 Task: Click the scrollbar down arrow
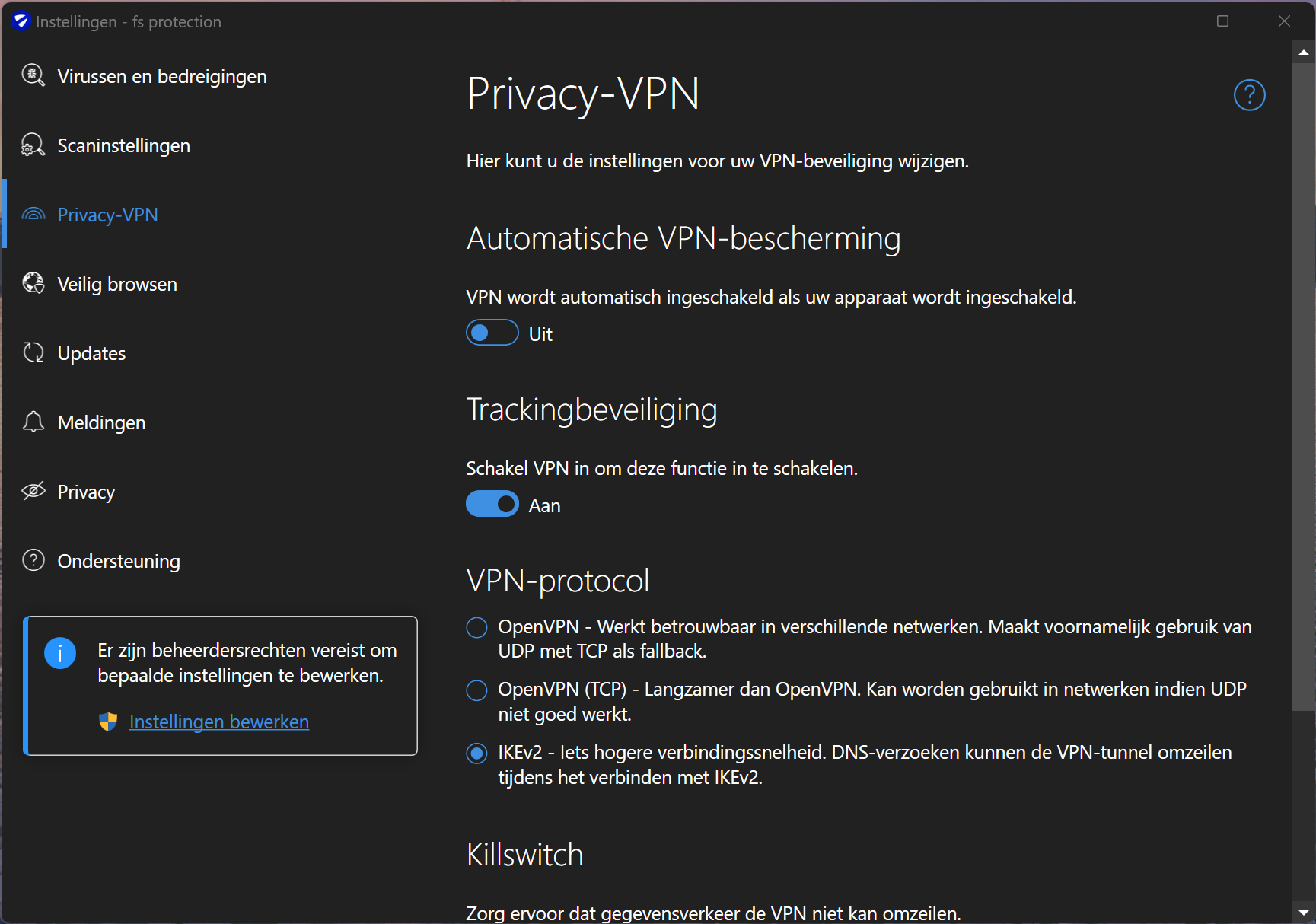point(1304,912)
